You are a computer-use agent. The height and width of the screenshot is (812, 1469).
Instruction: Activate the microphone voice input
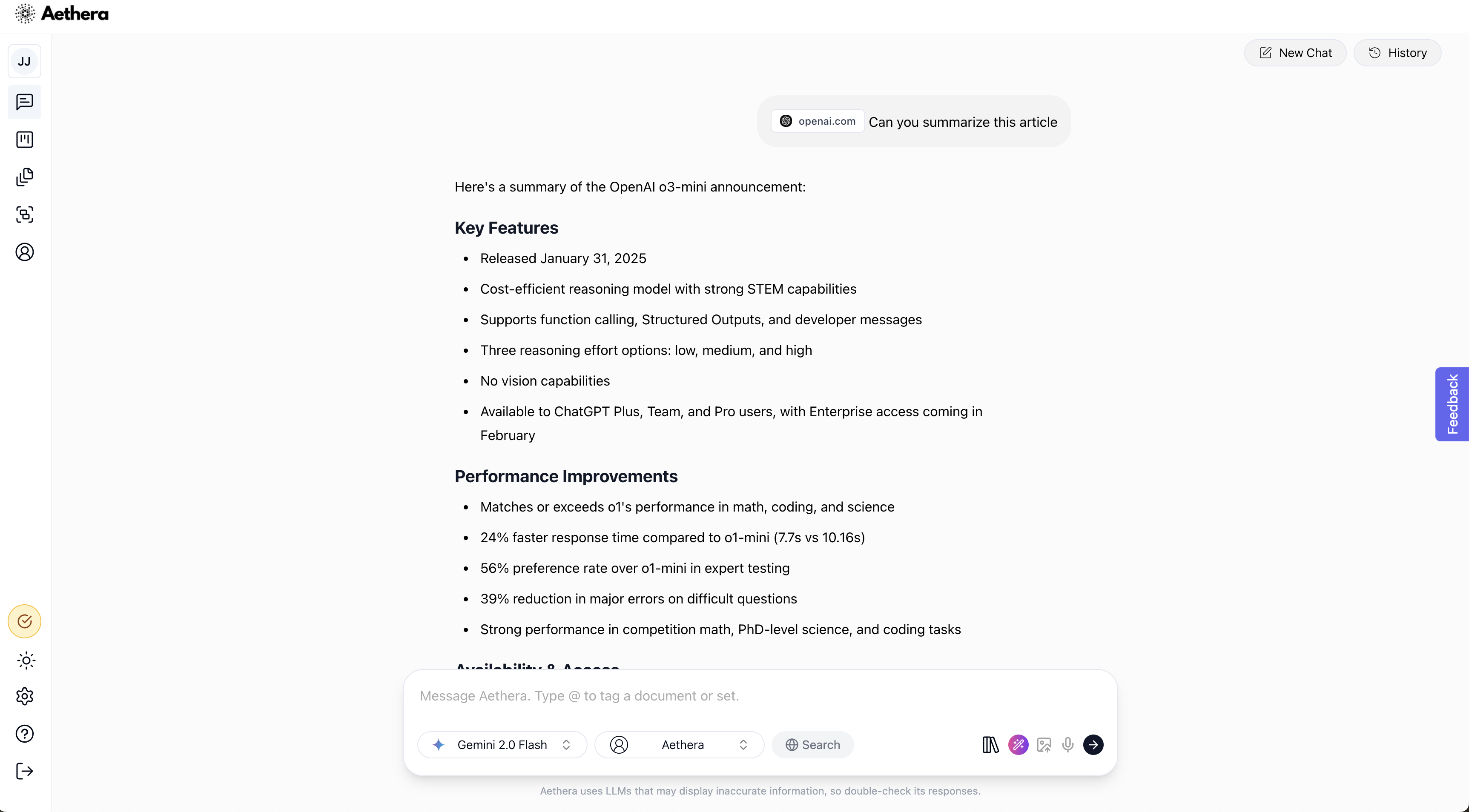[1068, 745]
